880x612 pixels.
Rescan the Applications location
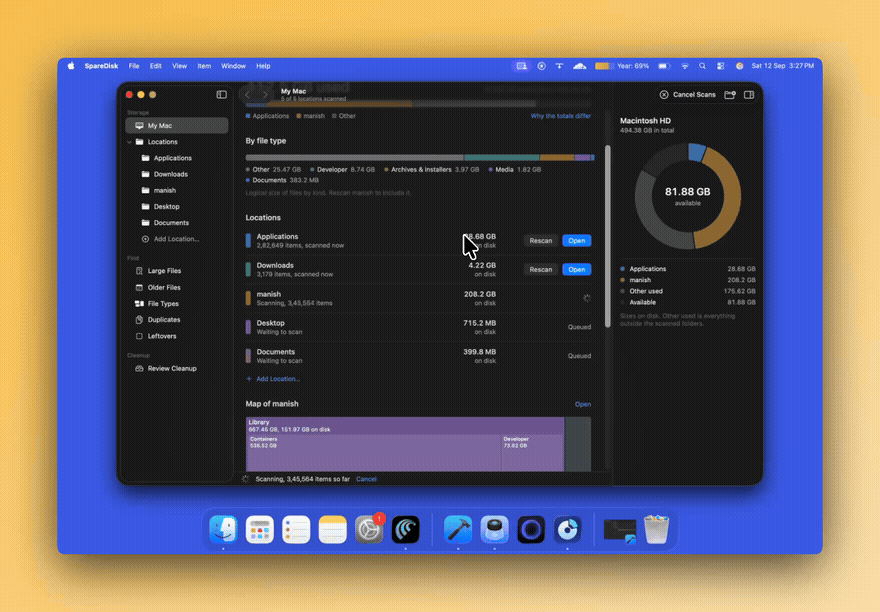point(541,241)
